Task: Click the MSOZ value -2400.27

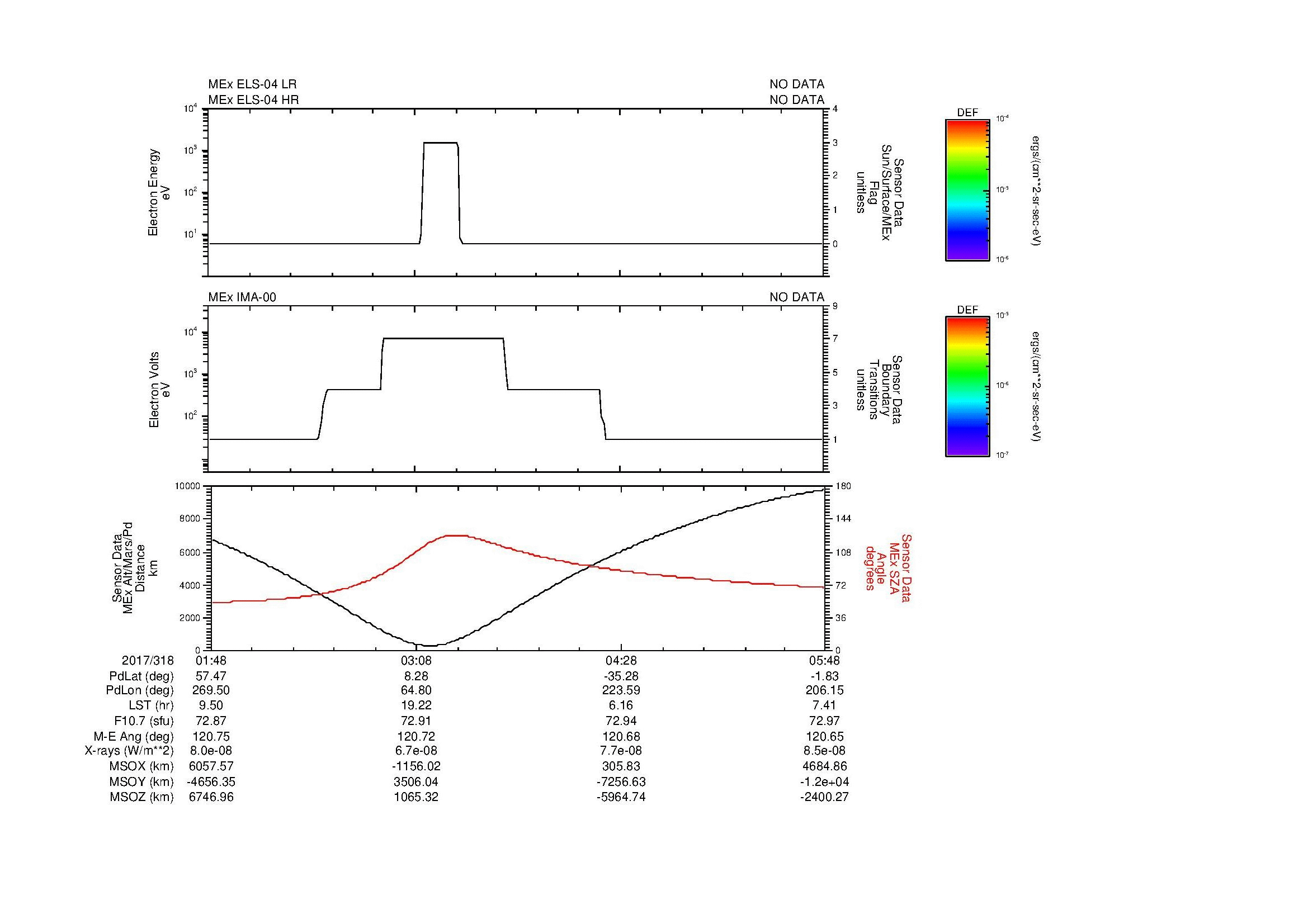Action: 825,797
